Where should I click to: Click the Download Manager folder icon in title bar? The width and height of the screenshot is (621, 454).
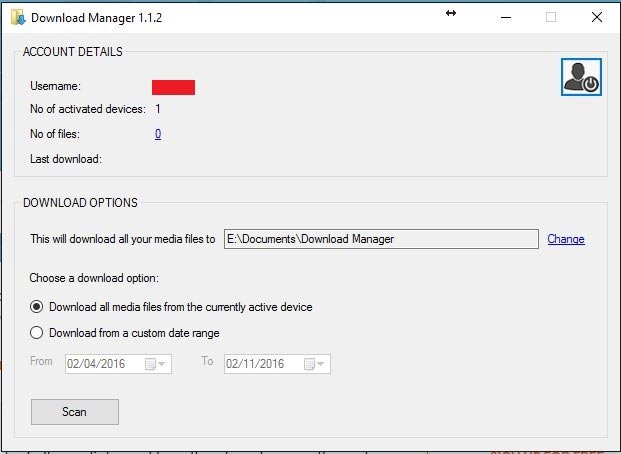(18, 17)
